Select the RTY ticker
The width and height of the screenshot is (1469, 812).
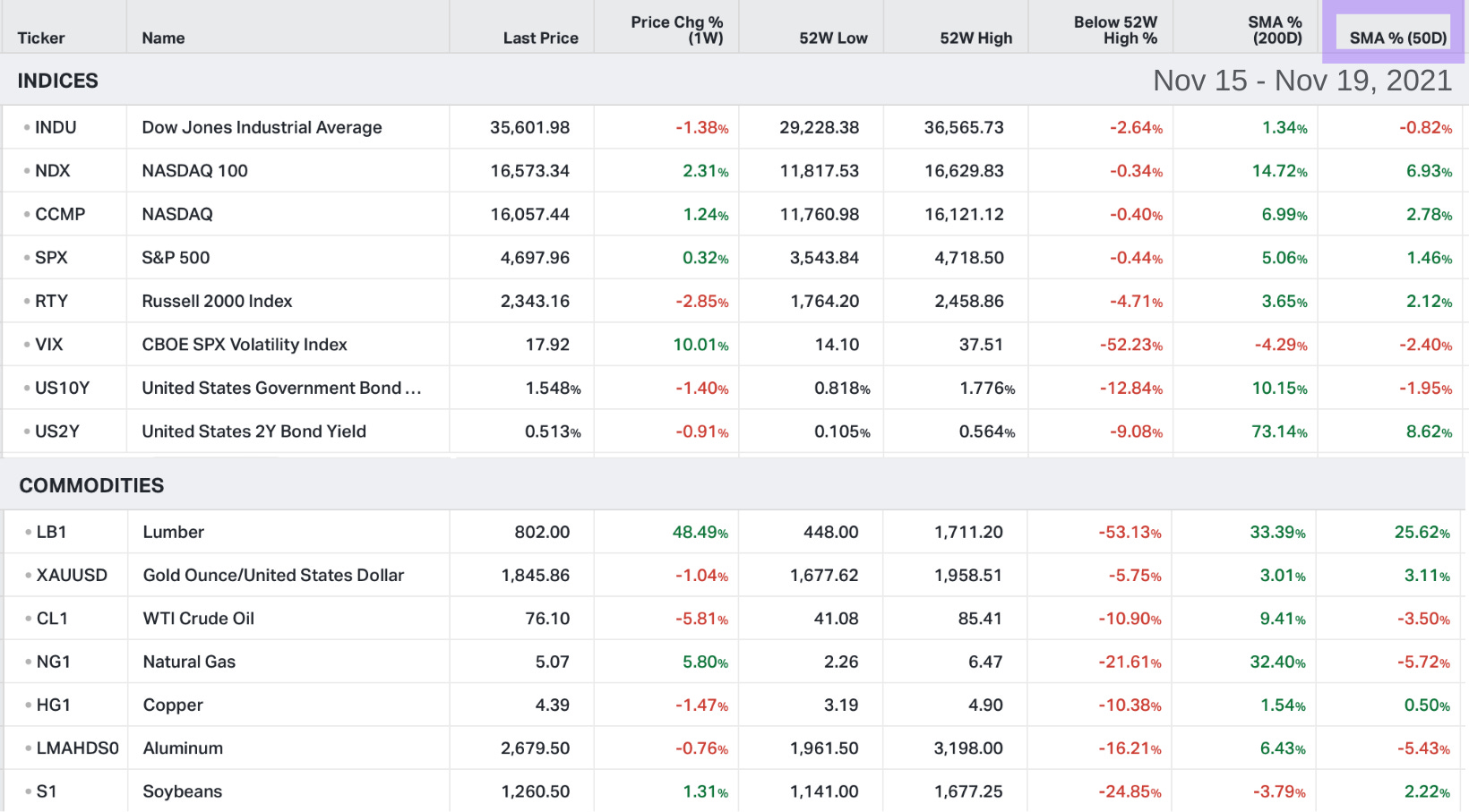51,301
